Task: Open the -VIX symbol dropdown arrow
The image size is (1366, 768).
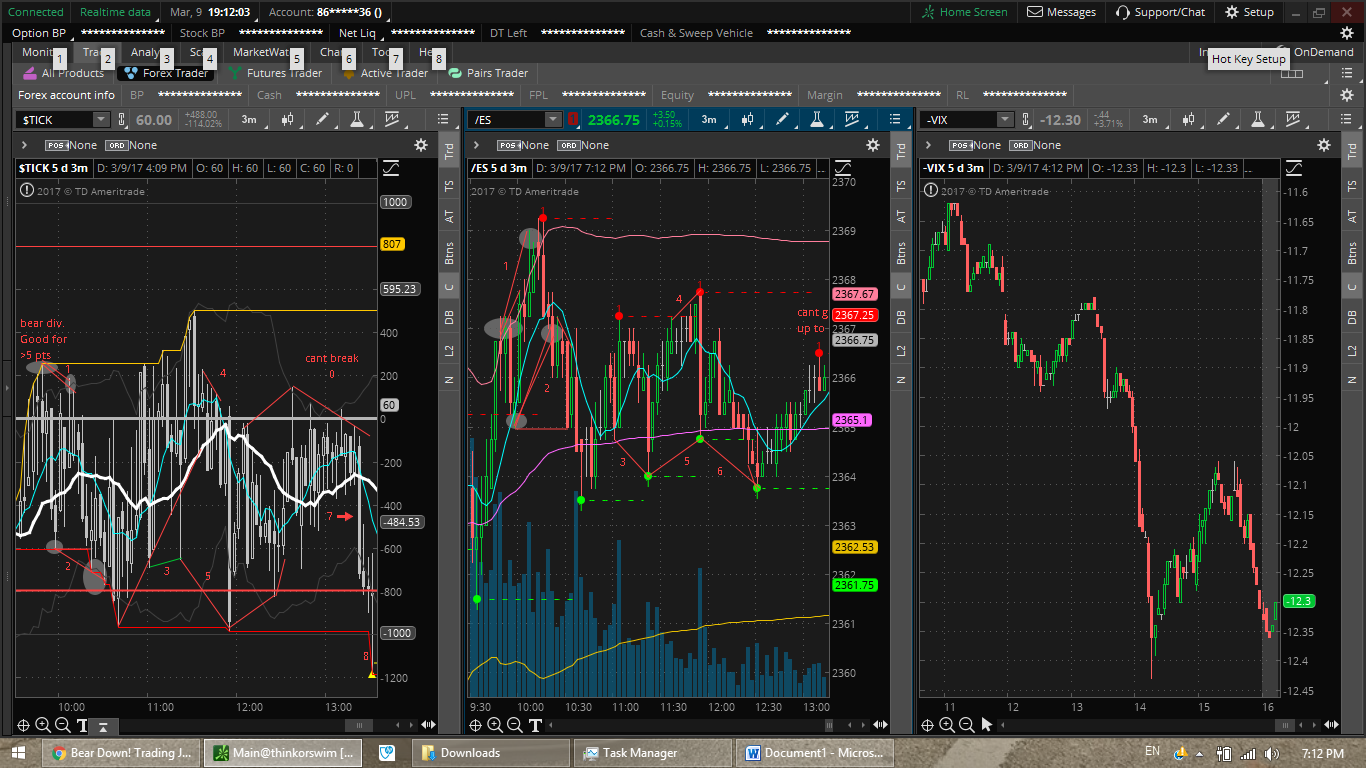Action: pos(1004,120)
